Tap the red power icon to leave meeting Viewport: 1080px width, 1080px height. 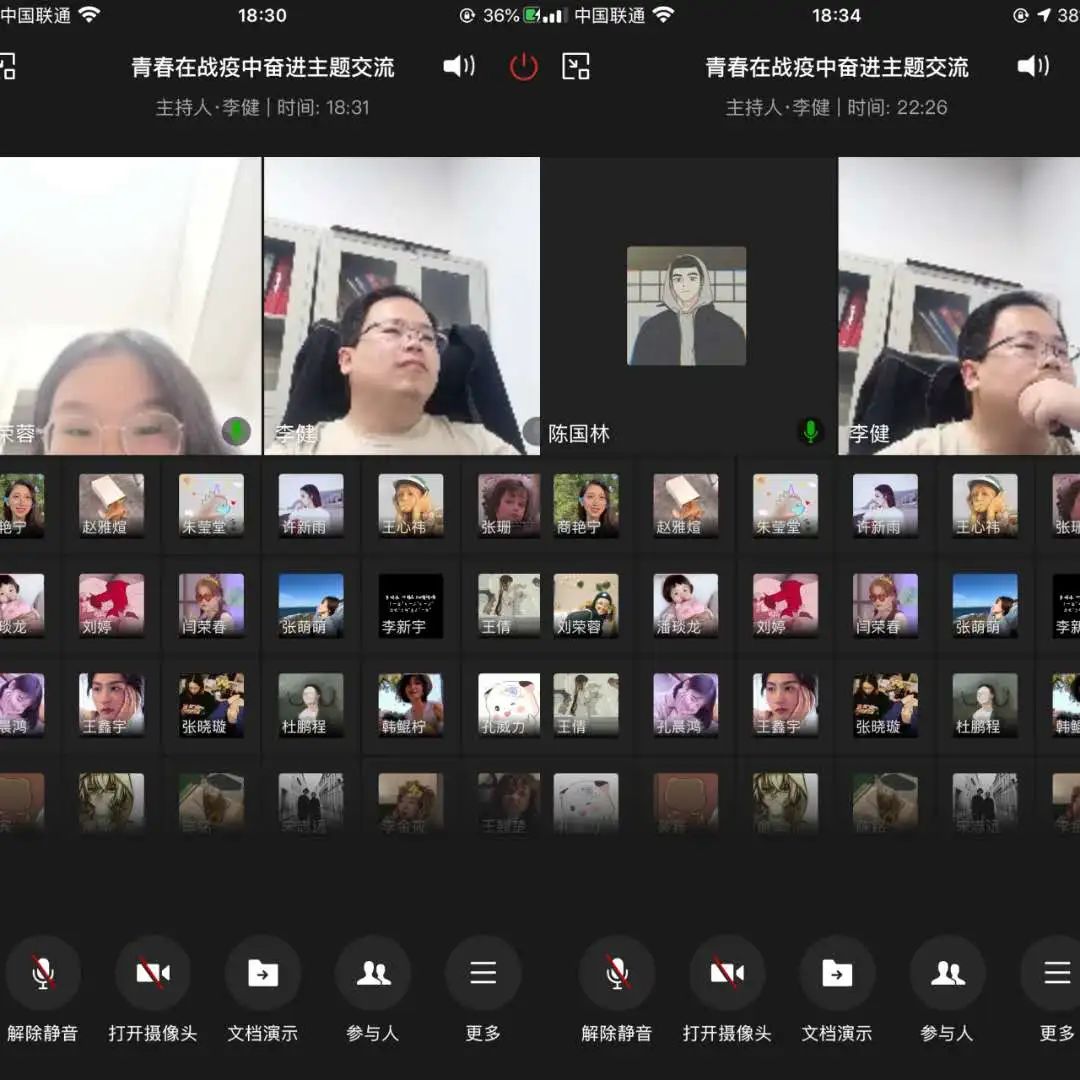(x=524, y=67)
